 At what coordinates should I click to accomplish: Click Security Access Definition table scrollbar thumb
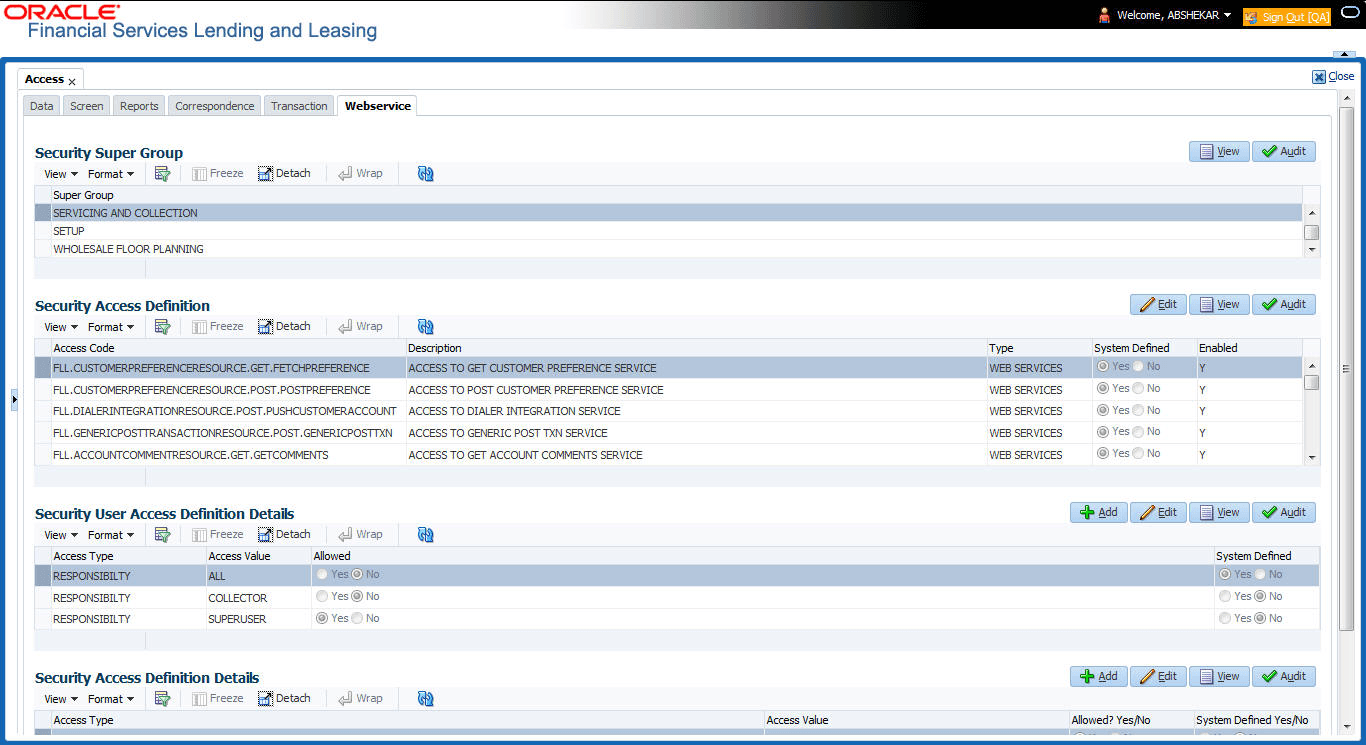point(1312,382)
